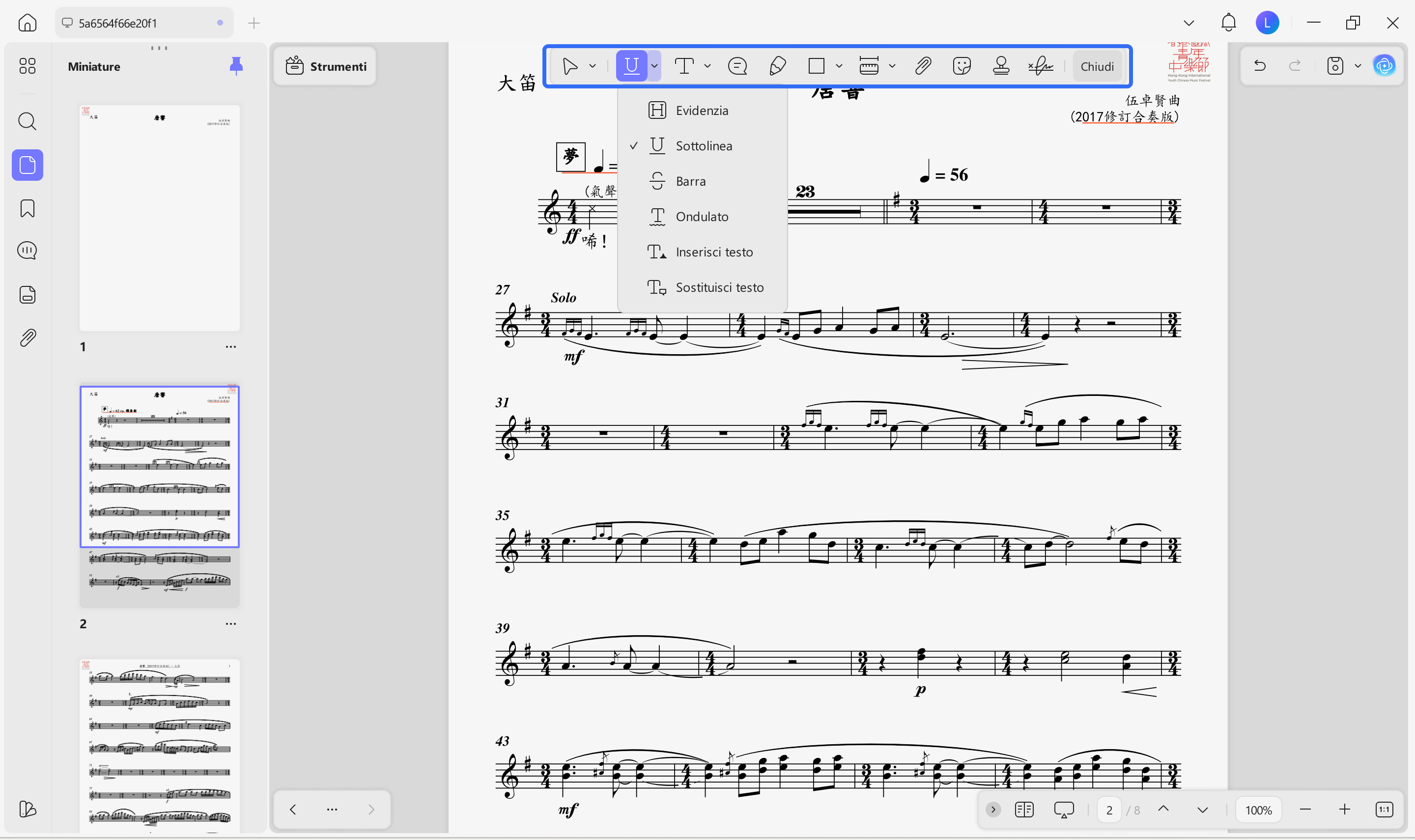The width and height of the screenshot is (1415, 840).
Task: Add a comment note with speech bubble tool
Action: pos(737,66)
